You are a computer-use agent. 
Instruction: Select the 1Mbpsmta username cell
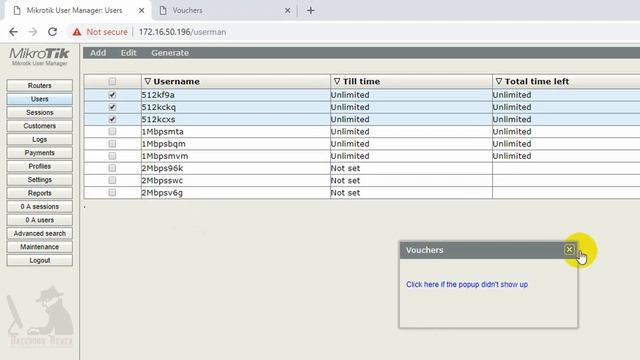pos(236,131)
